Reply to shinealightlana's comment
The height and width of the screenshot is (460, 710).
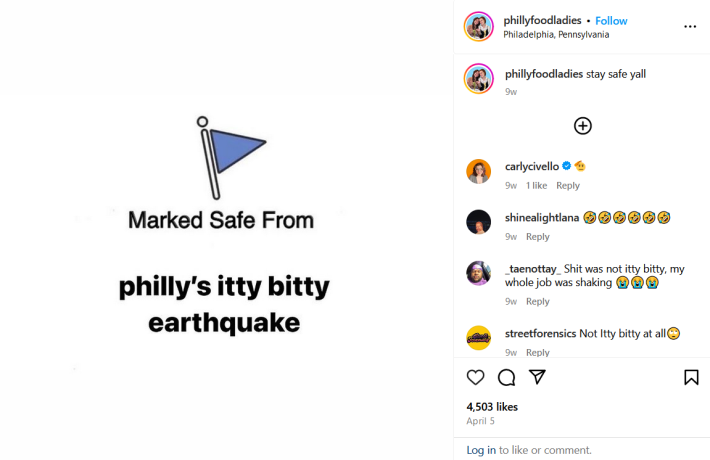[538, 237]
